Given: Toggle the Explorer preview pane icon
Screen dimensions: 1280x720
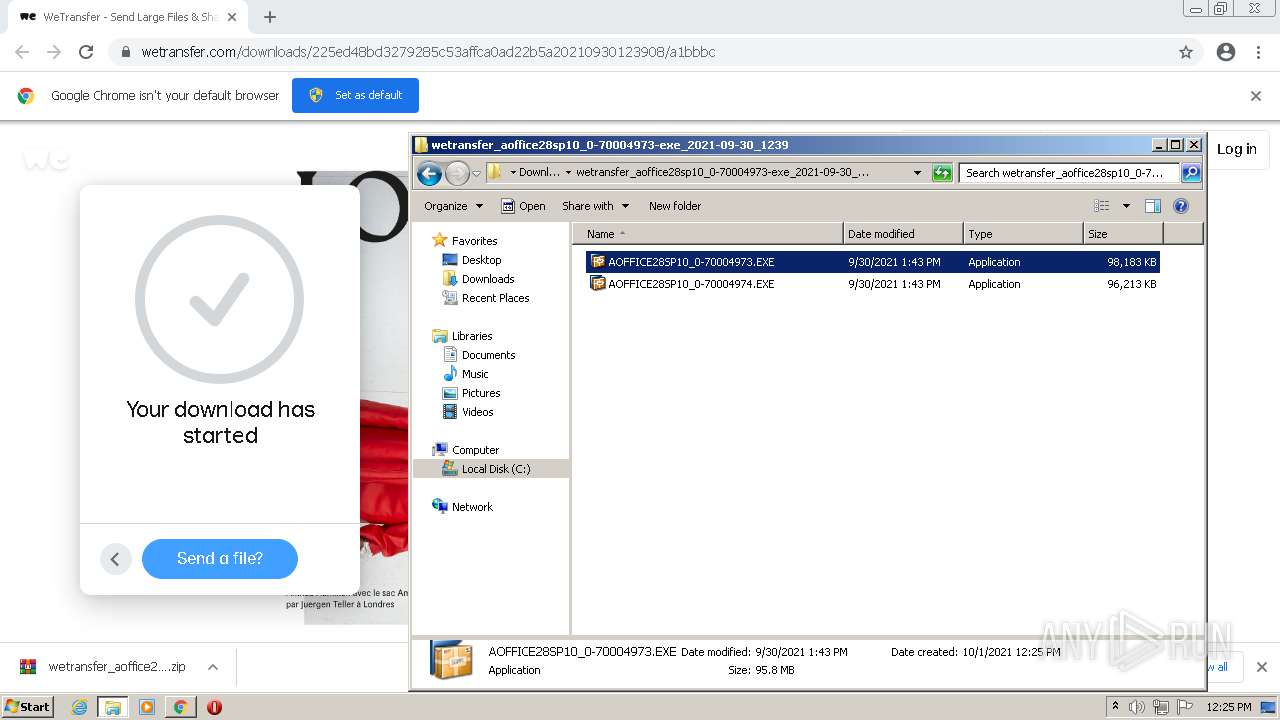Looking at the screenshot, I should pos(1153,206).
